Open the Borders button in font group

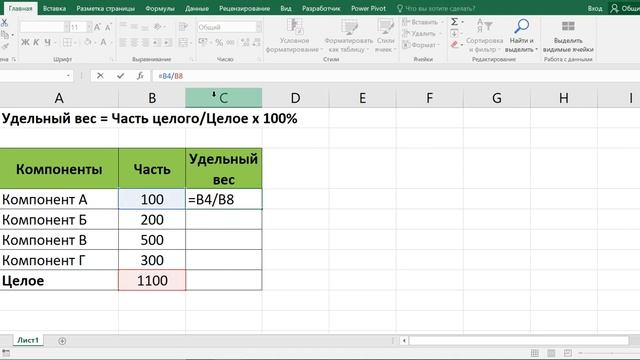click(x=68, y=42)
